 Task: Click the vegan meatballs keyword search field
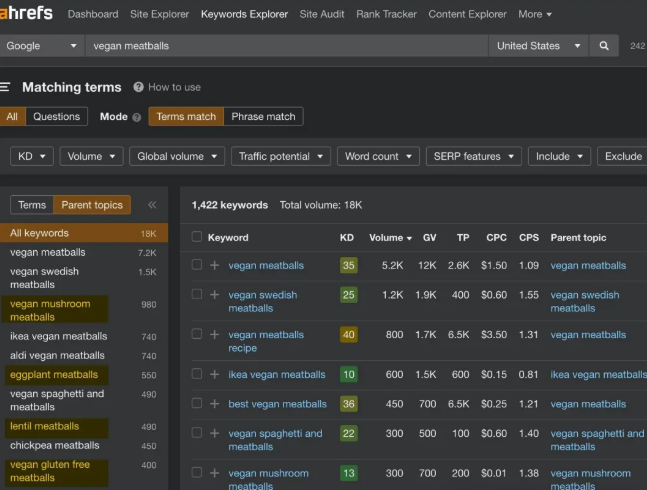click(x=285, y=46)
